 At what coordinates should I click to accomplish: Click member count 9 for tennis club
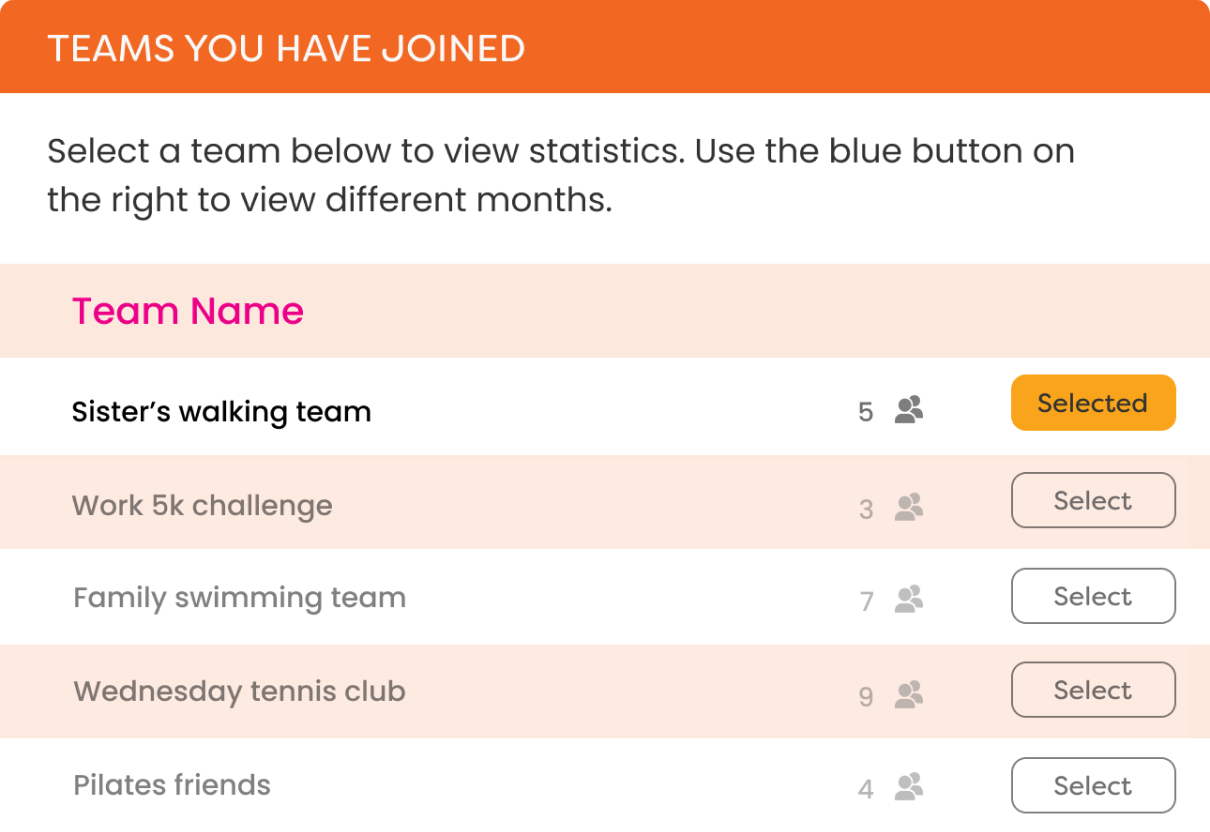pos(866,696)
